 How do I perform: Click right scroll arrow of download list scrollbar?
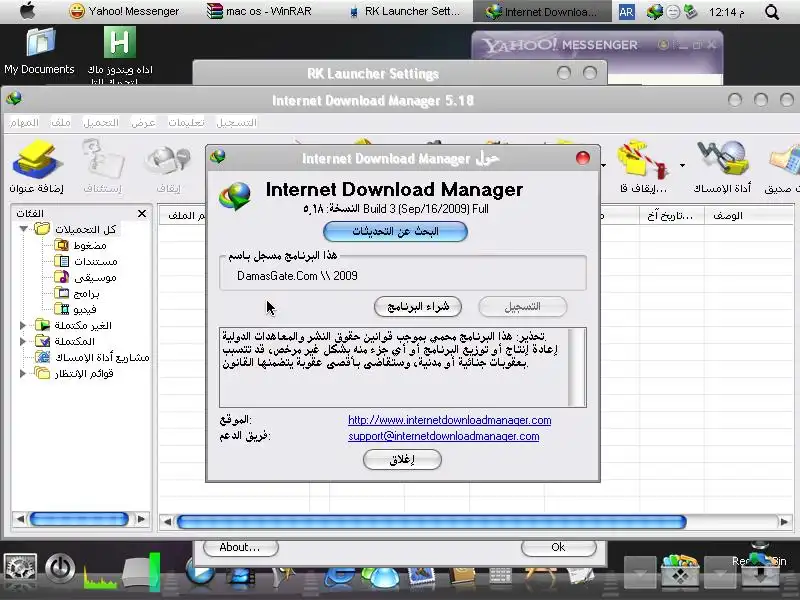point(784,521)
